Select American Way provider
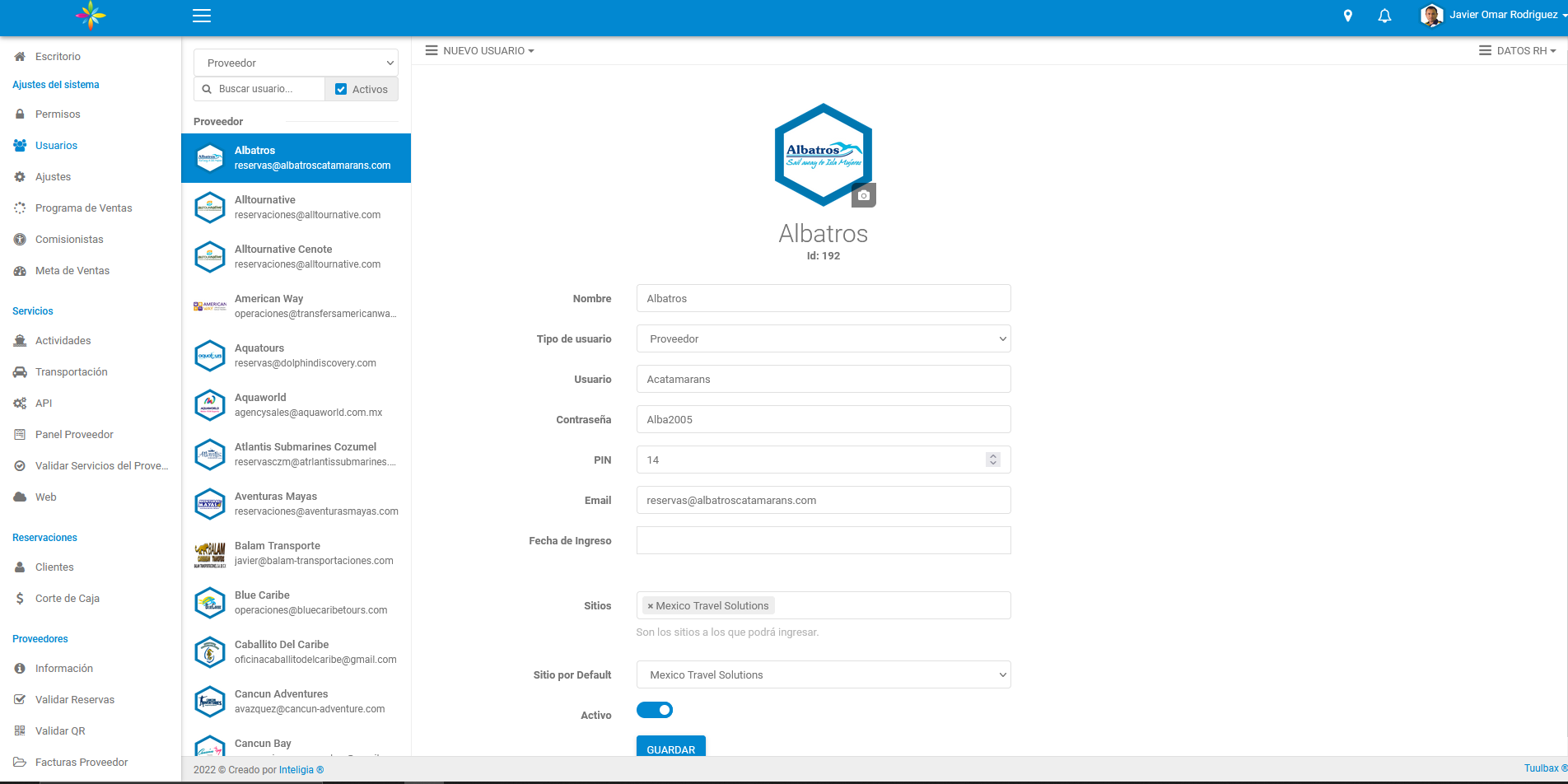 [296, 306]
